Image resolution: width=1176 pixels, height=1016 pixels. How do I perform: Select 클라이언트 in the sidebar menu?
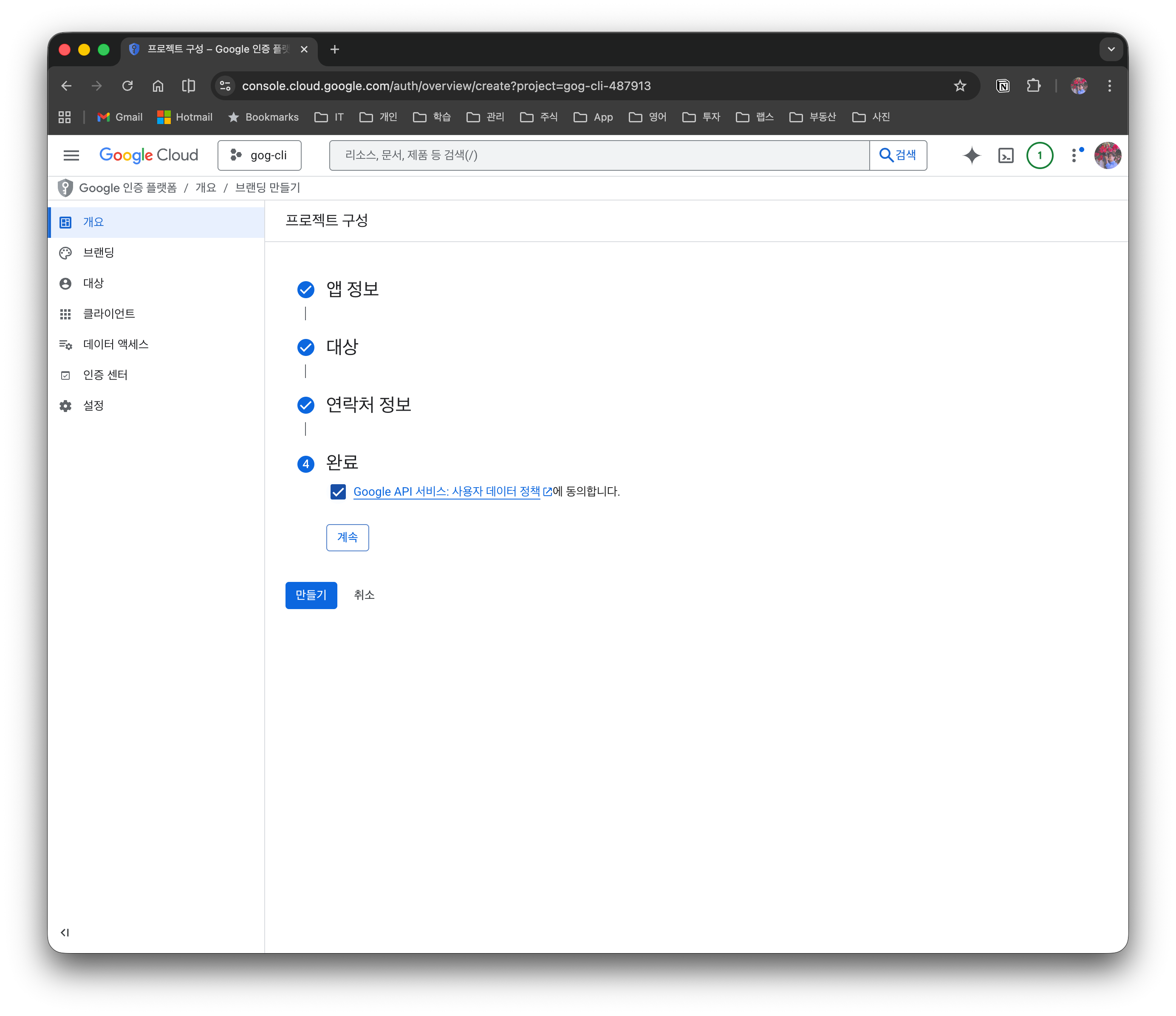coord(109,314)
